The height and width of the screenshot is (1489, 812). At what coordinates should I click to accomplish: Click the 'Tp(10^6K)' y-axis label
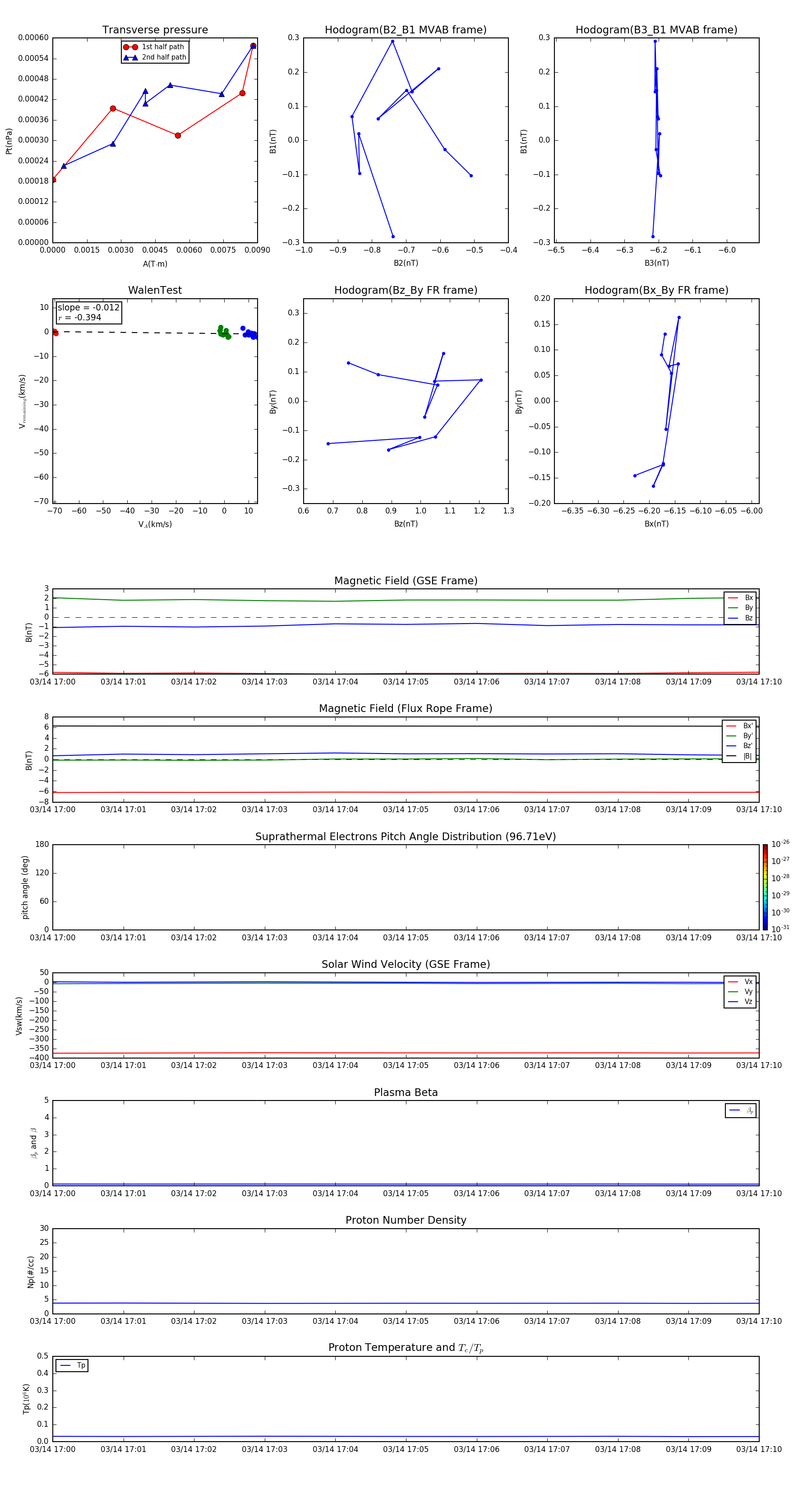point(26,1399)
